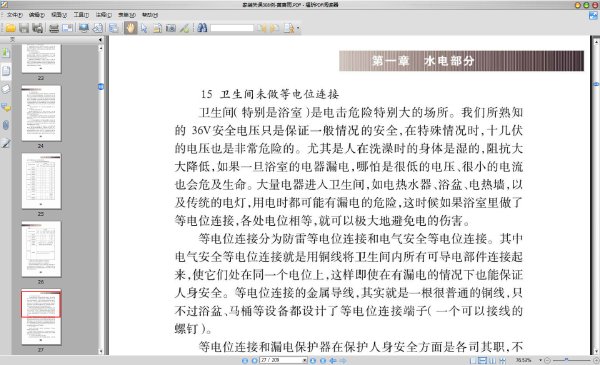This screenshot has width=600, height=365.
Task: Choose the Snapshot camera tool
Action: (x=171, y=28)
